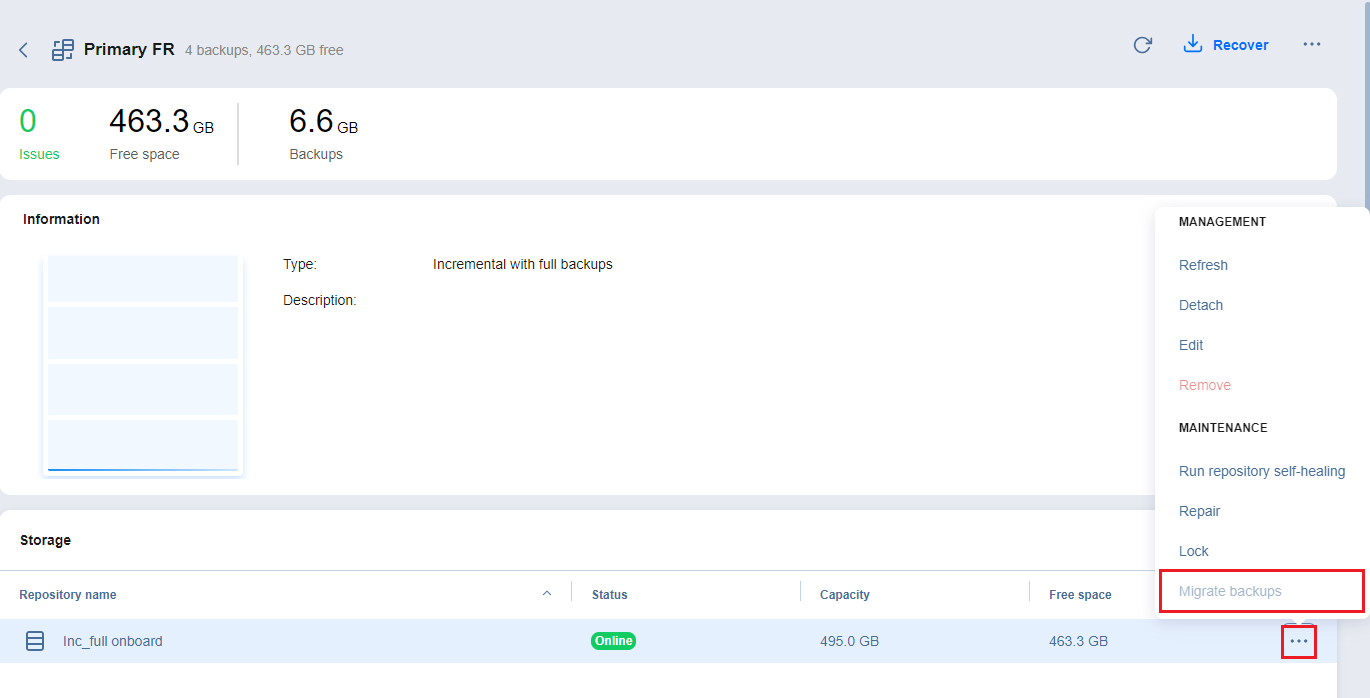
Task: Click the Recover button
Action: (1240, 45)
